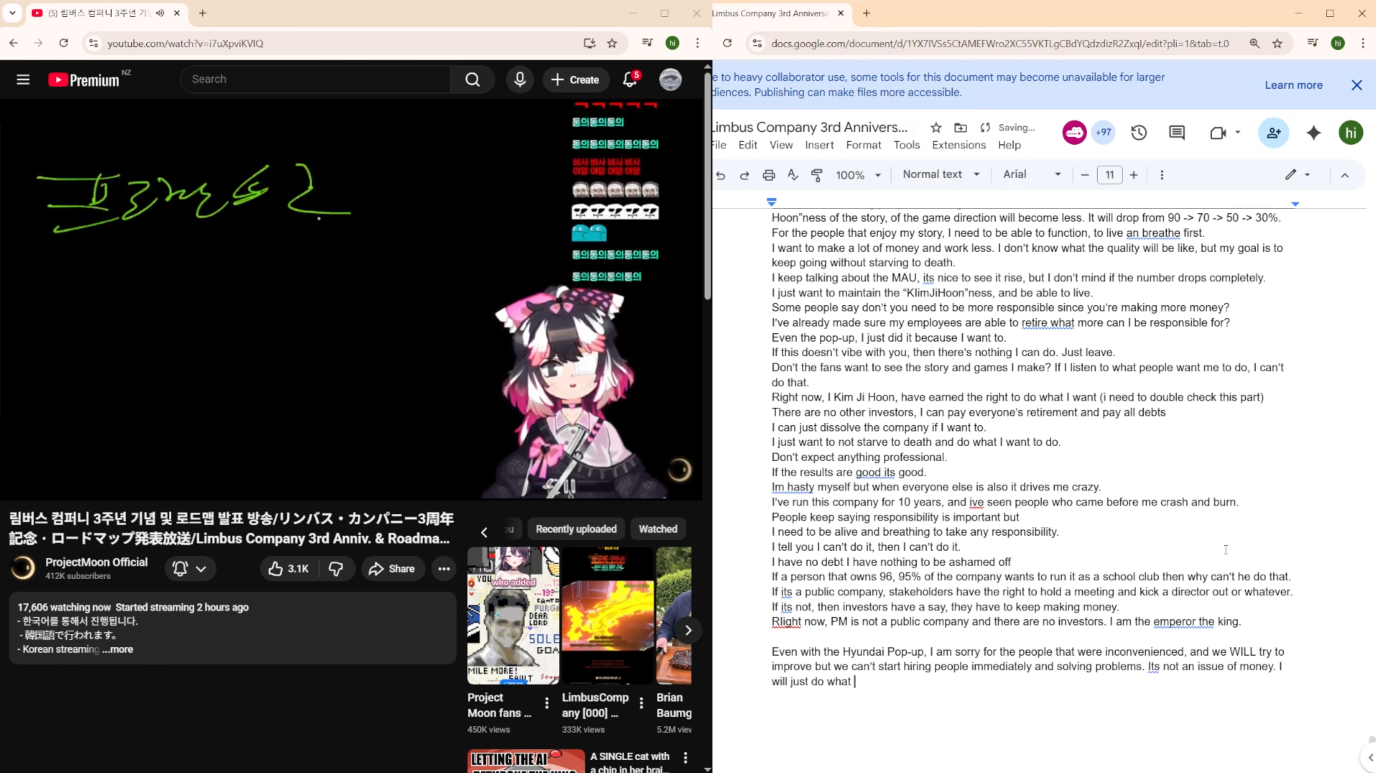Click the YouTube search input field
This screenshot has width=1376, height=773.
pos(315,80)
